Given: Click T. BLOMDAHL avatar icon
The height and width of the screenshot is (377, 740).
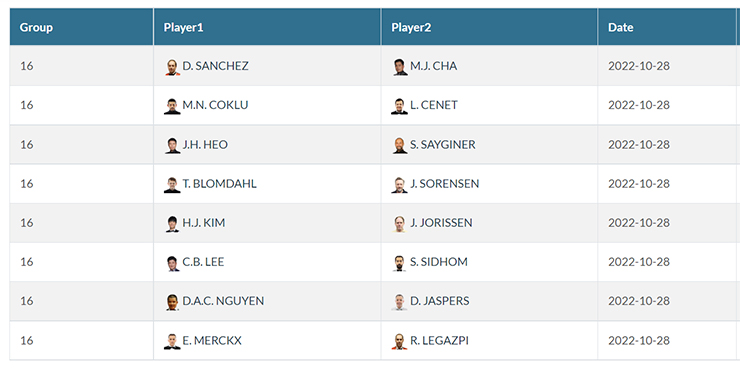Looking at the screenshot, I should pos(172,184).
